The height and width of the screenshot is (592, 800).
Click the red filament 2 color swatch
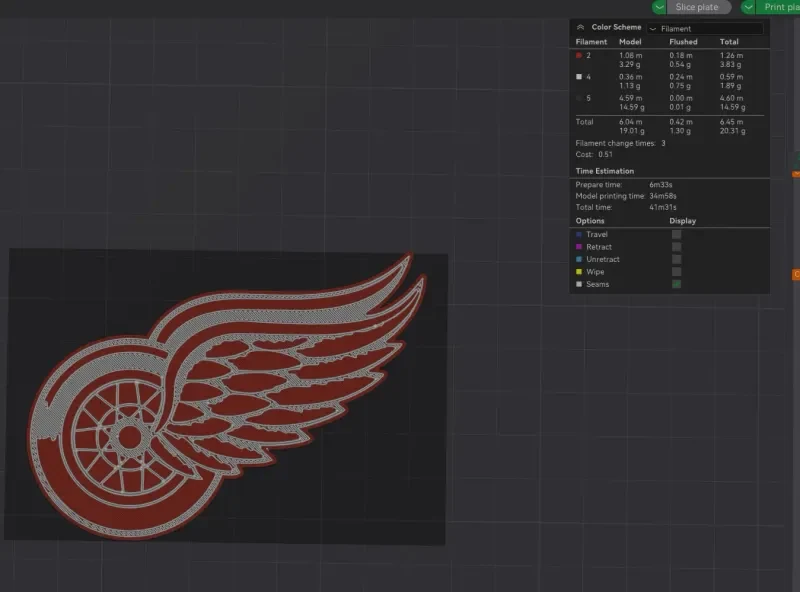(x=579, y=55)
